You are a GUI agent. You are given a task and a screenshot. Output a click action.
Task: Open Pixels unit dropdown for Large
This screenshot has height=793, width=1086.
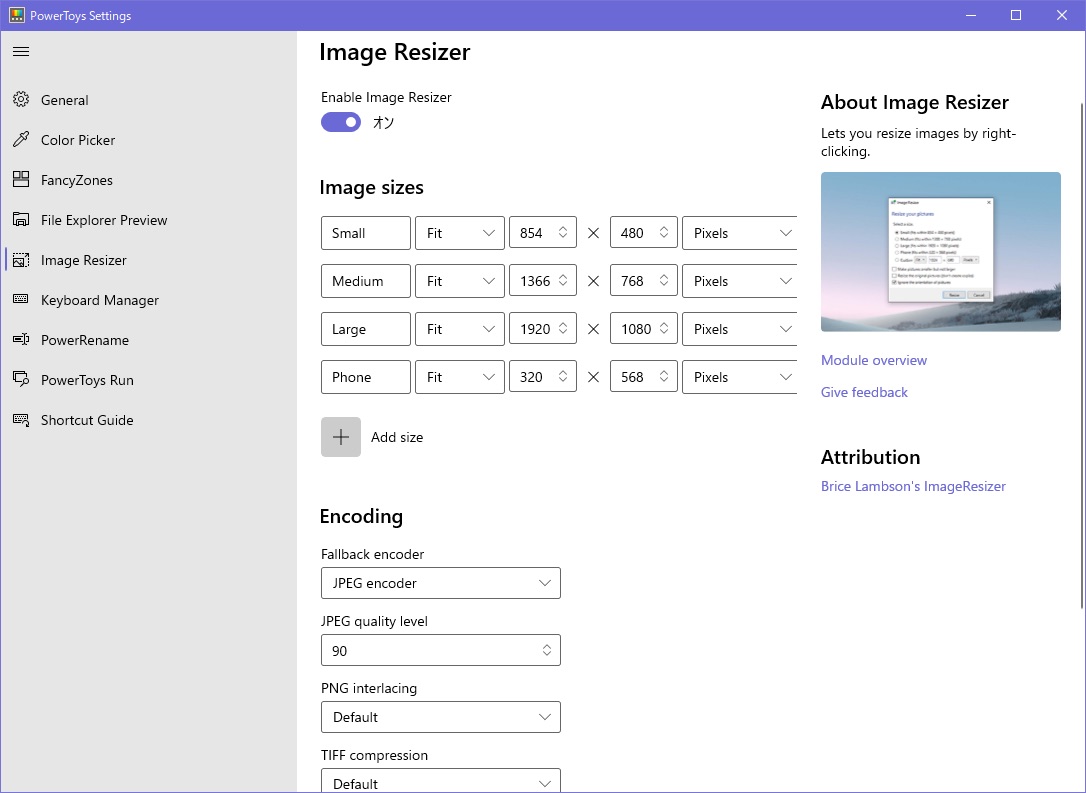[x=740, y=329]
